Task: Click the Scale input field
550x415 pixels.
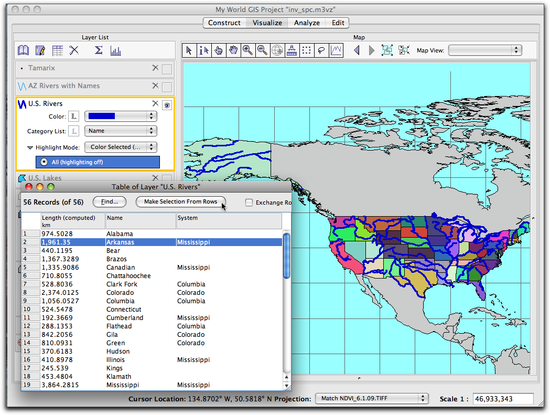Action: coord(503,399)
